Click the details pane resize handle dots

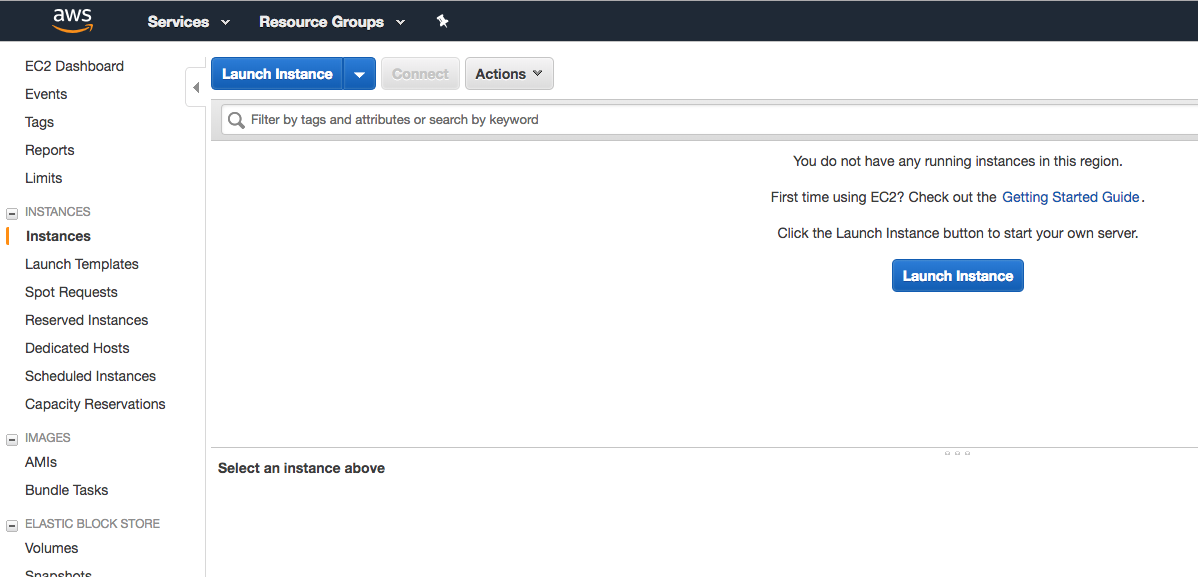(957, 453)
